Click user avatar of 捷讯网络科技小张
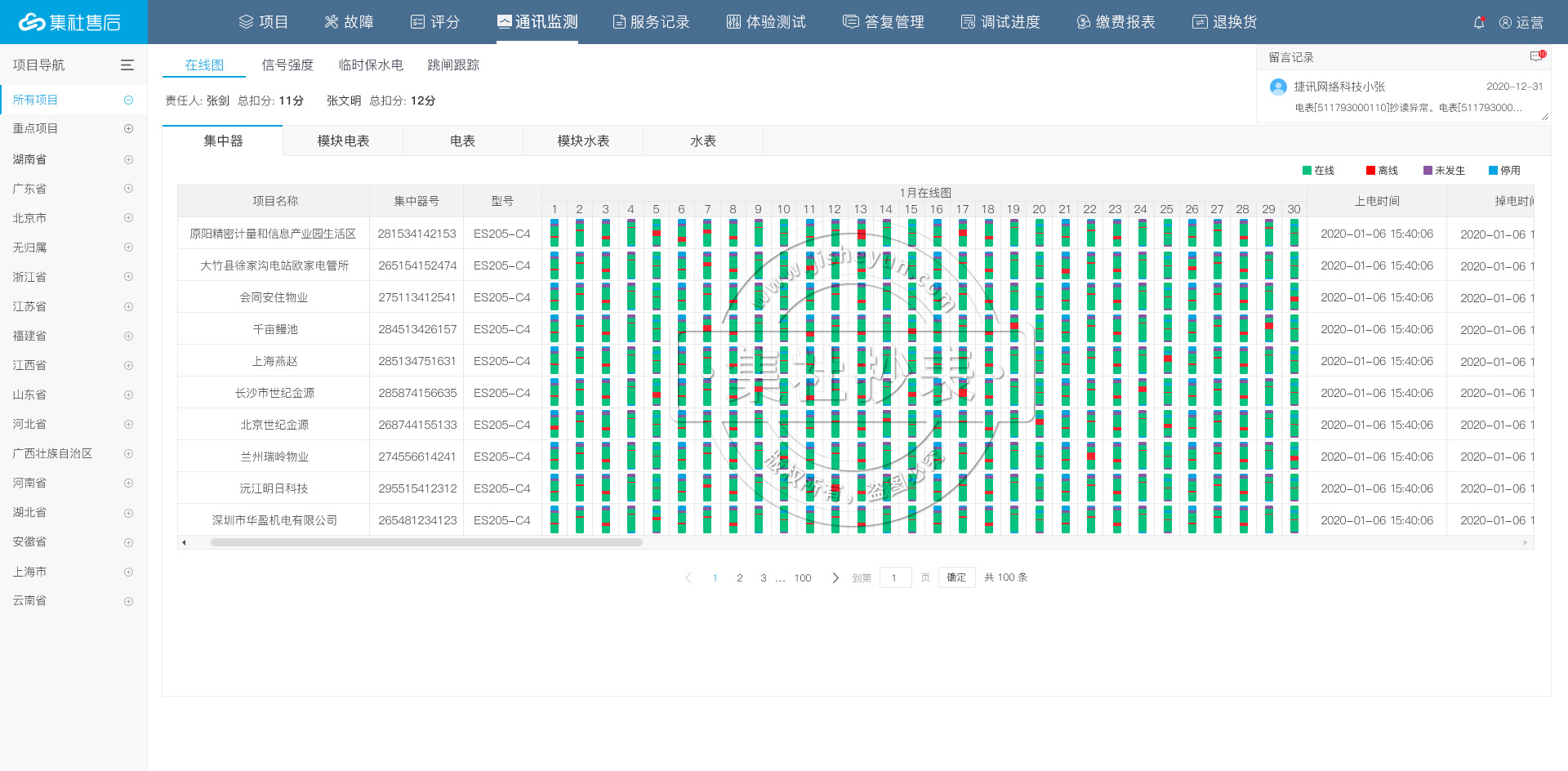 click(1278, 87)
